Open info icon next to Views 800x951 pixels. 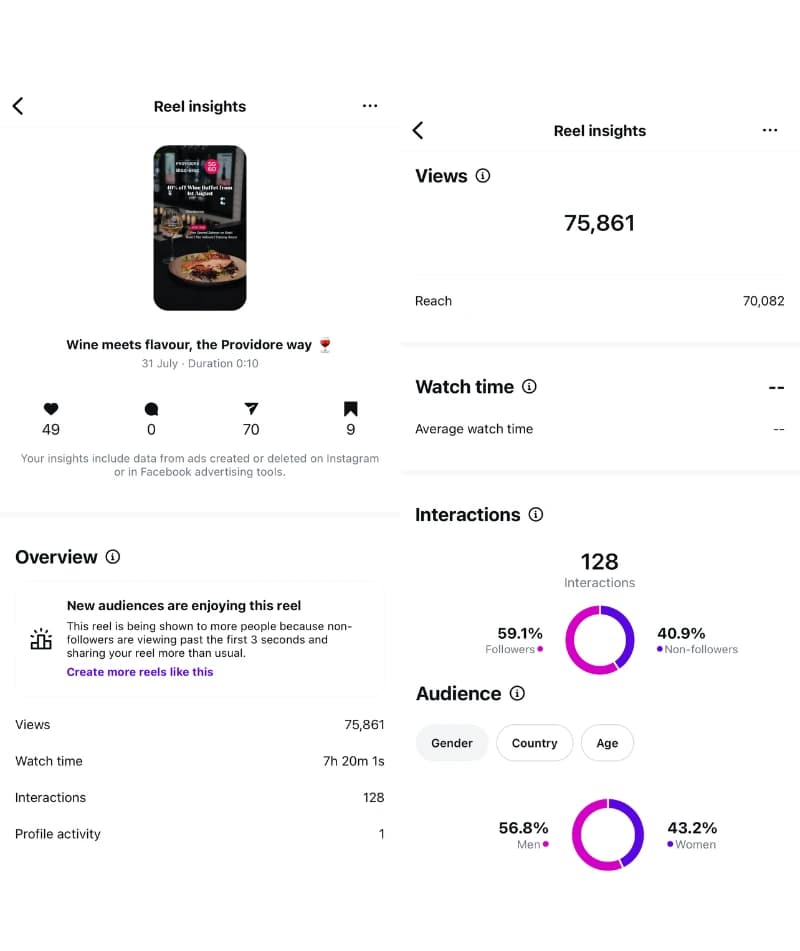point(483,176)
